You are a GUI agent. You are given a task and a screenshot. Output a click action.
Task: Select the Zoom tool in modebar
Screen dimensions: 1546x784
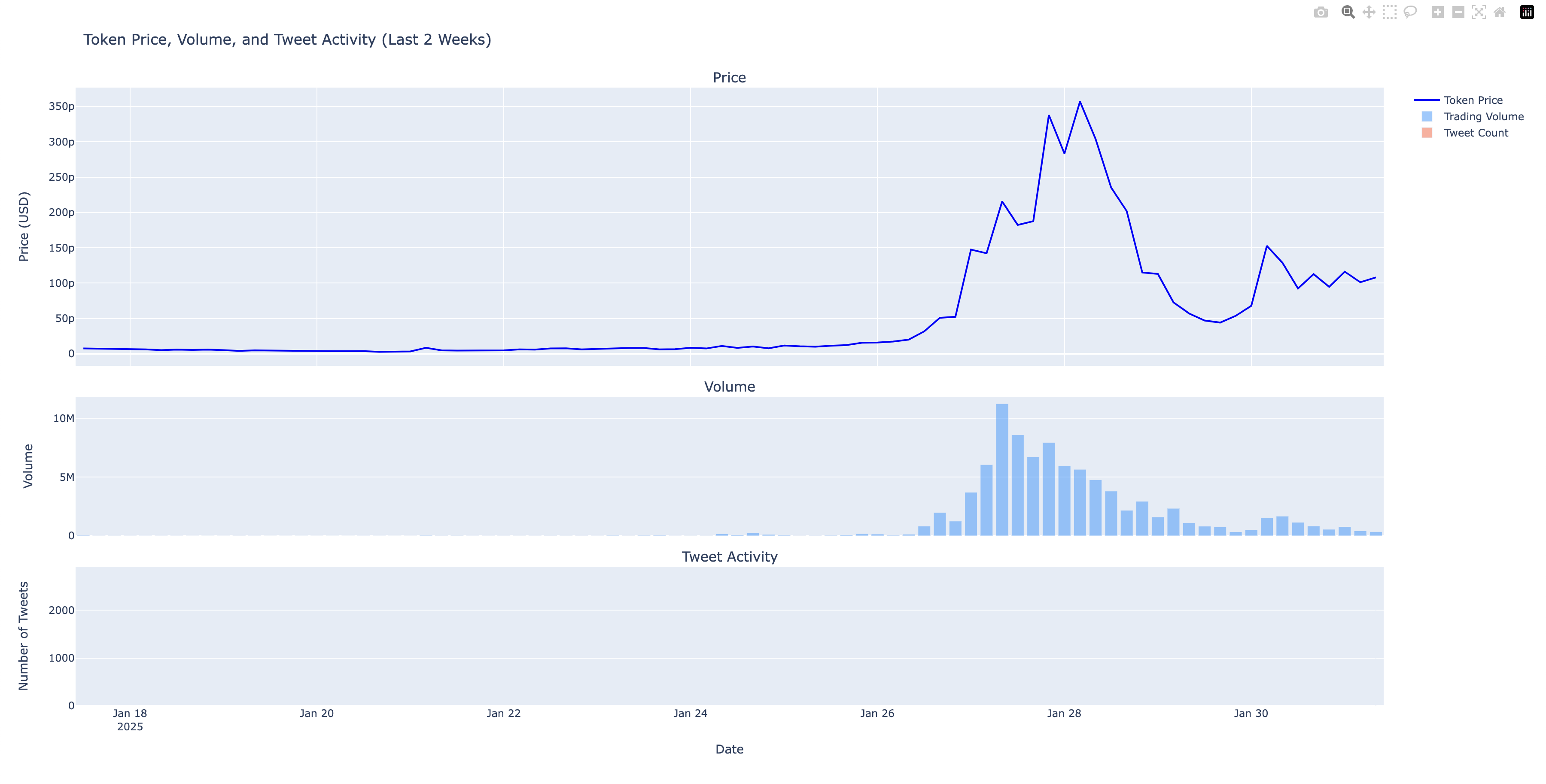[x=1348, y=12]
